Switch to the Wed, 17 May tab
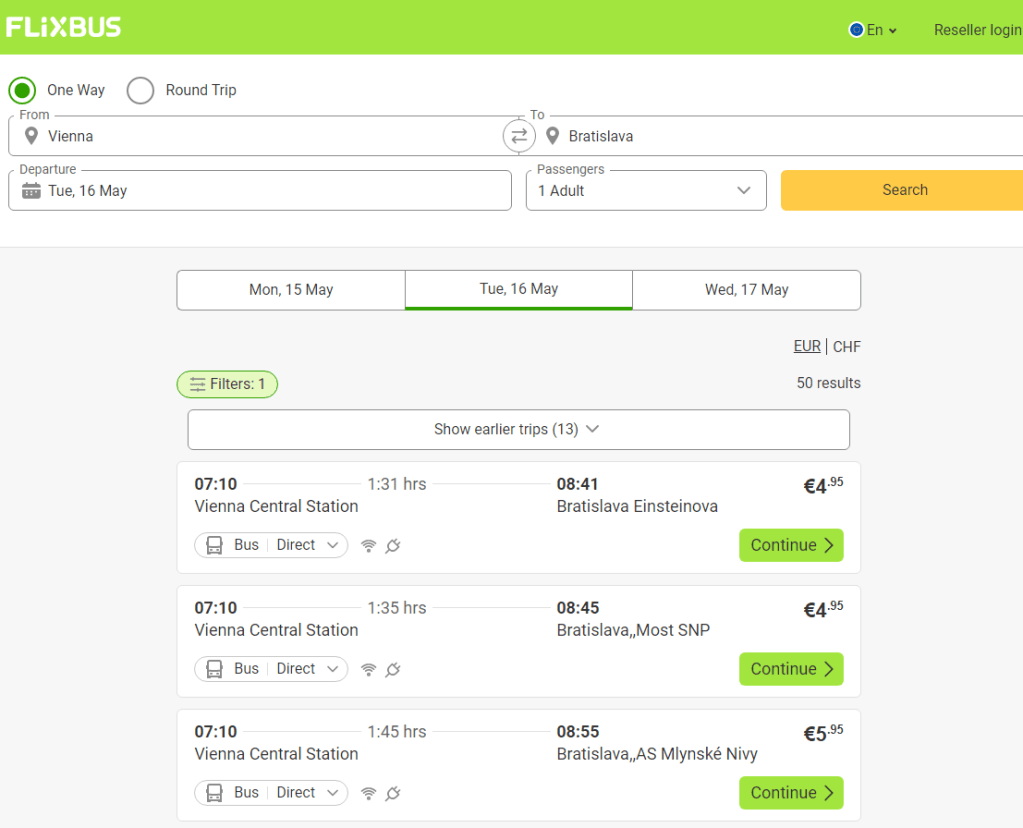1023x828 pixels. pos(746,290)
